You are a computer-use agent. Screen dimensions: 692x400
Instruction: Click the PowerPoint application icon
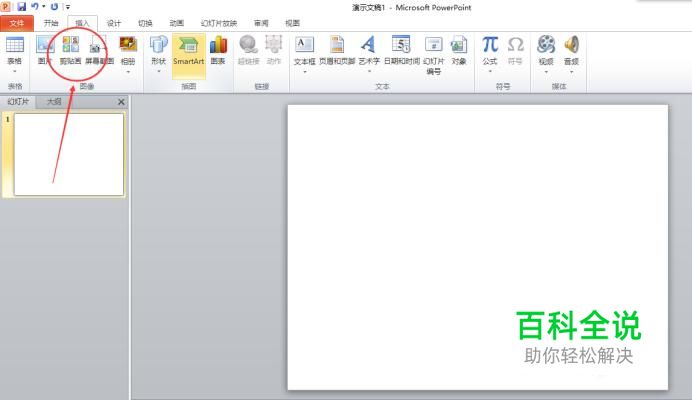(x=5, y=7)
